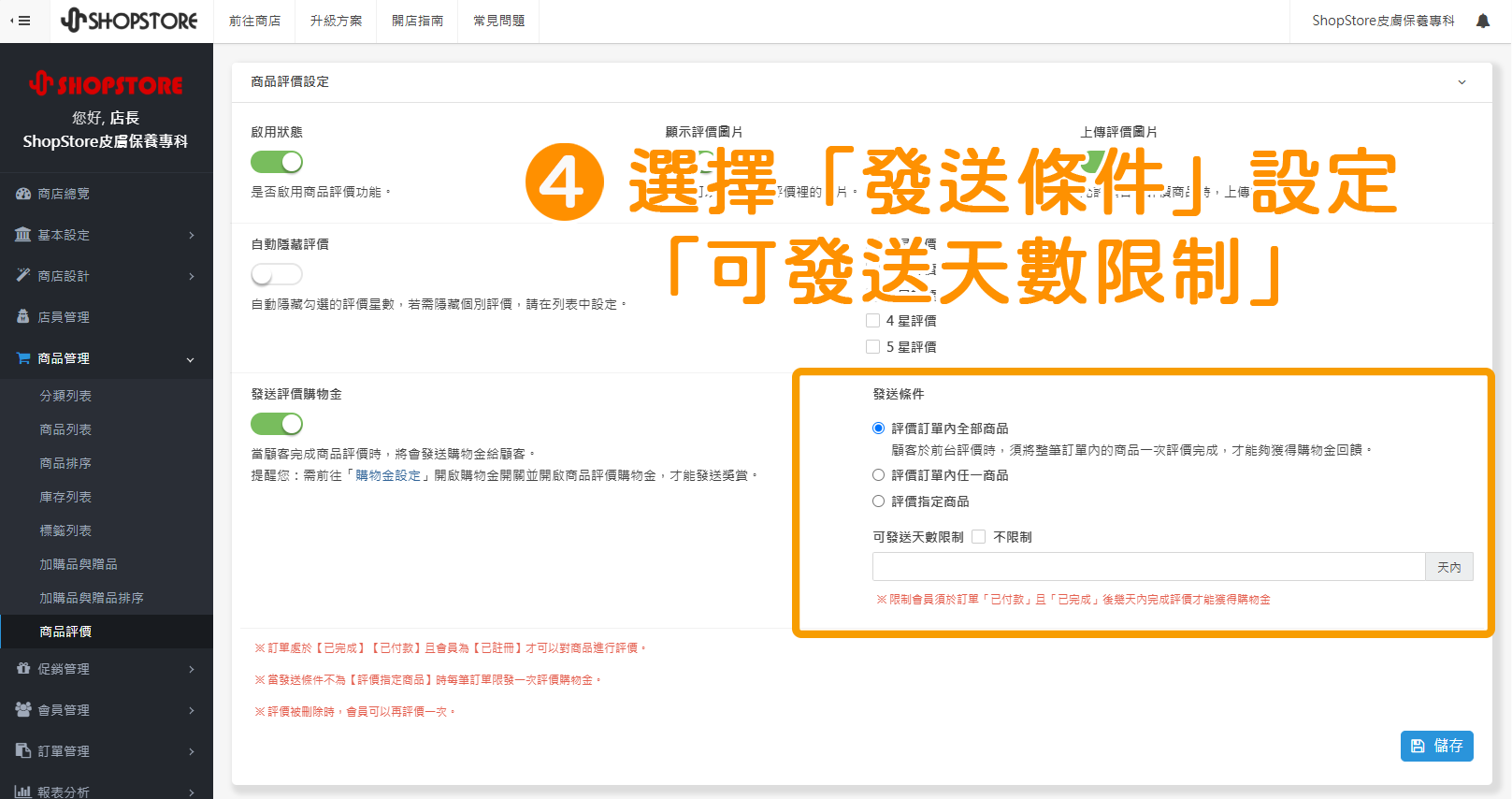Expand the 報表分析 menu arrow
Viewport: 1512px width, 799px height.
[x=192, y=792]
